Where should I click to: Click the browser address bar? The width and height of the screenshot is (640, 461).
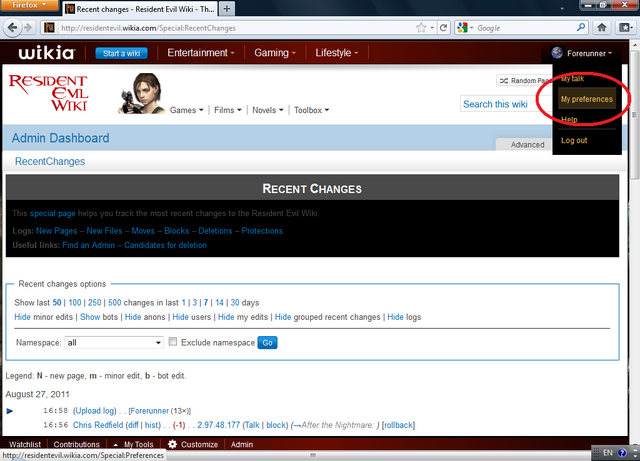click(237, 28)
